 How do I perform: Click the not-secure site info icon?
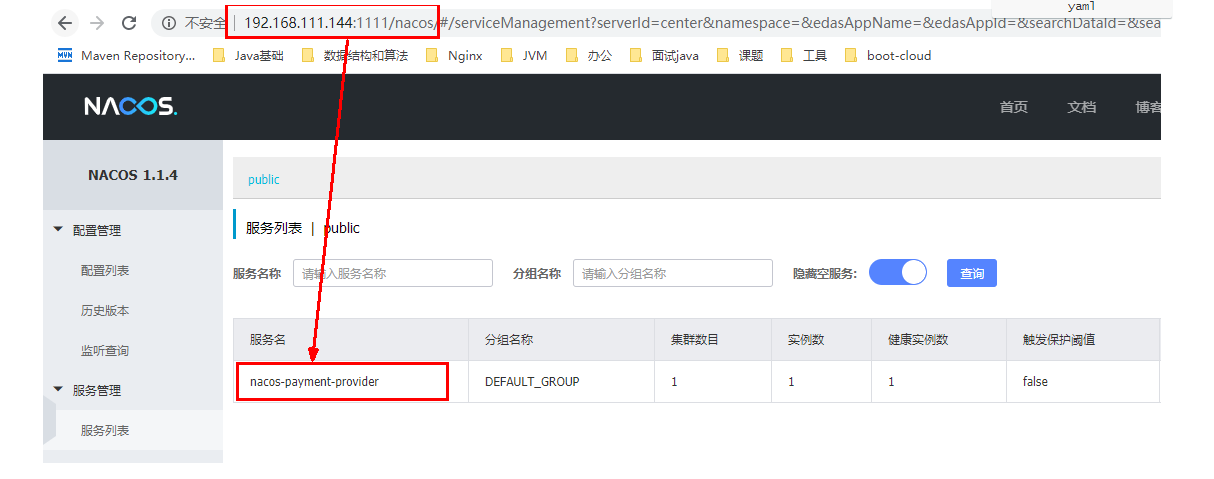pyautogui.click(x=170, y=23)
